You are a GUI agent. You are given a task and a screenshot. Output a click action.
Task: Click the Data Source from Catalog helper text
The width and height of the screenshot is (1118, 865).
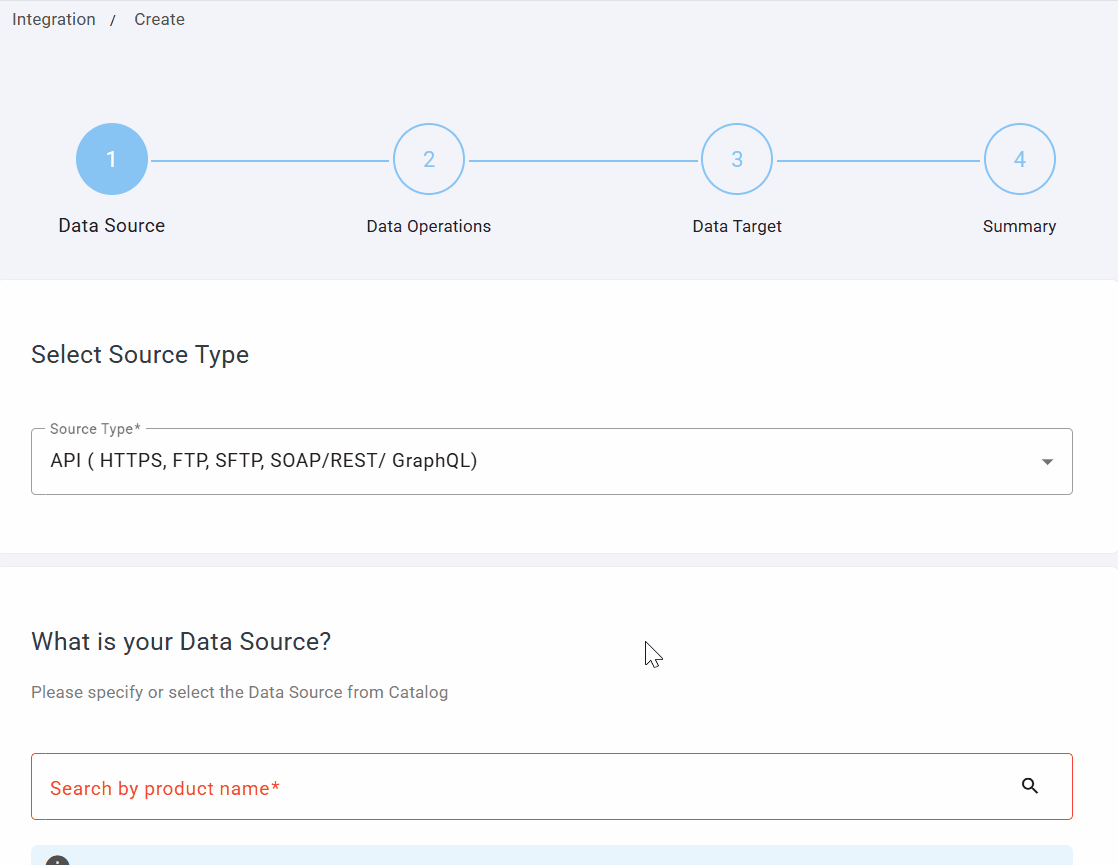(x=239, y=692)
